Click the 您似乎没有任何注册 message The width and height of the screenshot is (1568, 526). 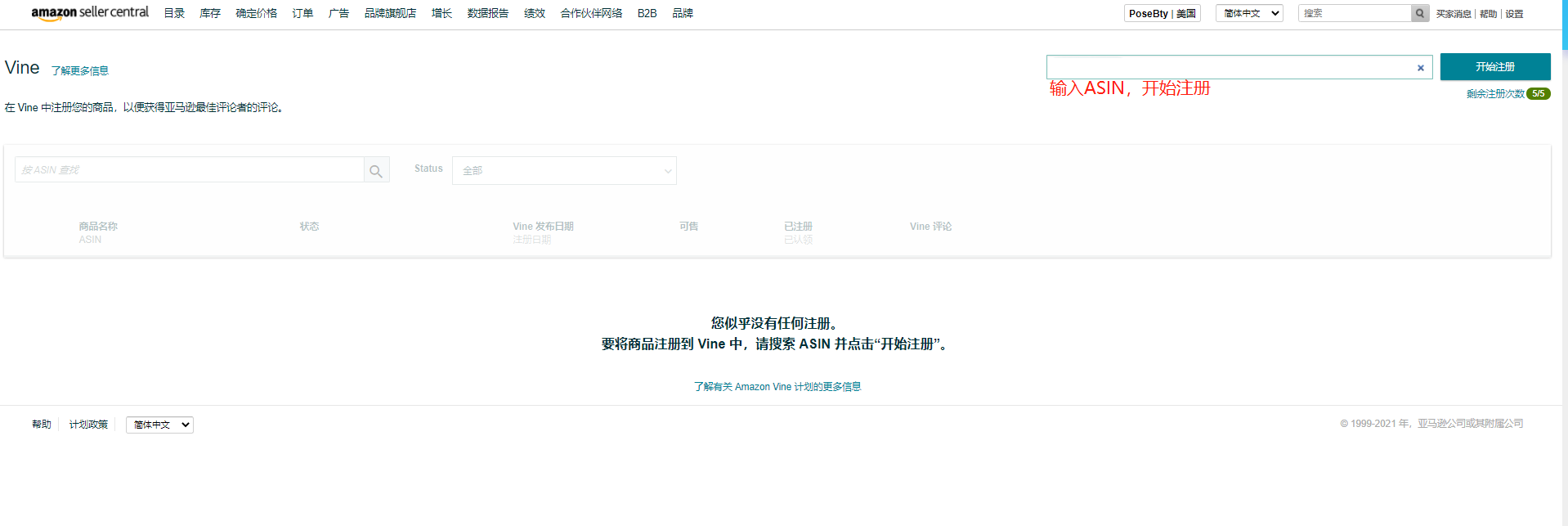tap(774, 323)
